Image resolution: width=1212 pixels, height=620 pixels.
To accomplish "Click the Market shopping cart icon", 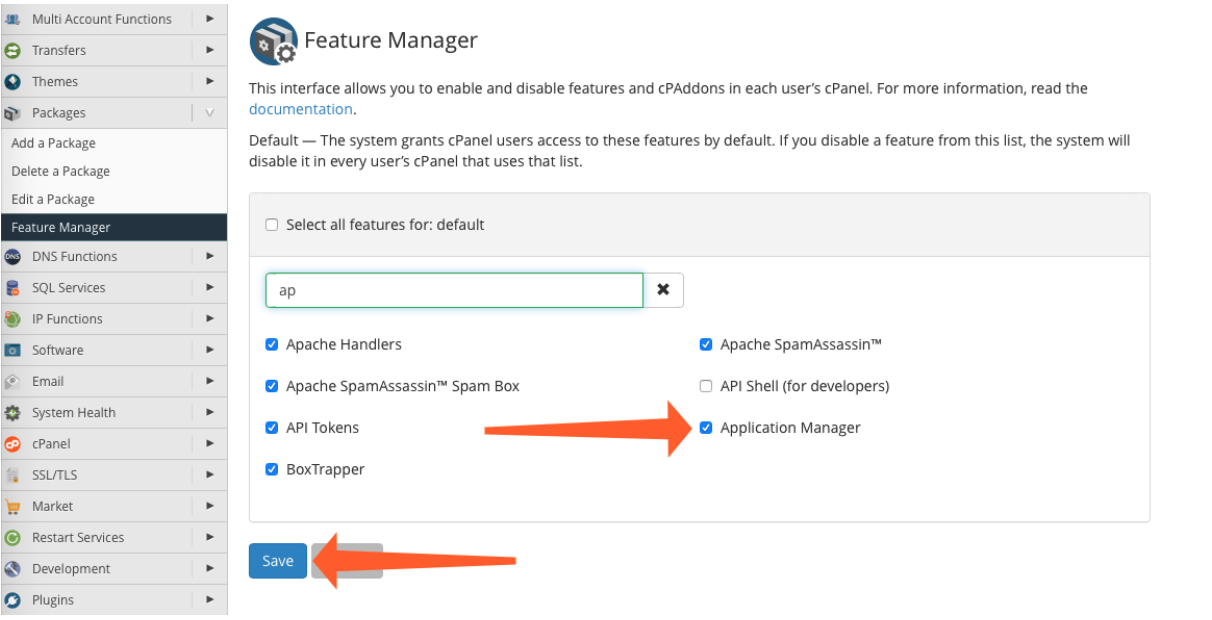I will (x=13, y=506).
